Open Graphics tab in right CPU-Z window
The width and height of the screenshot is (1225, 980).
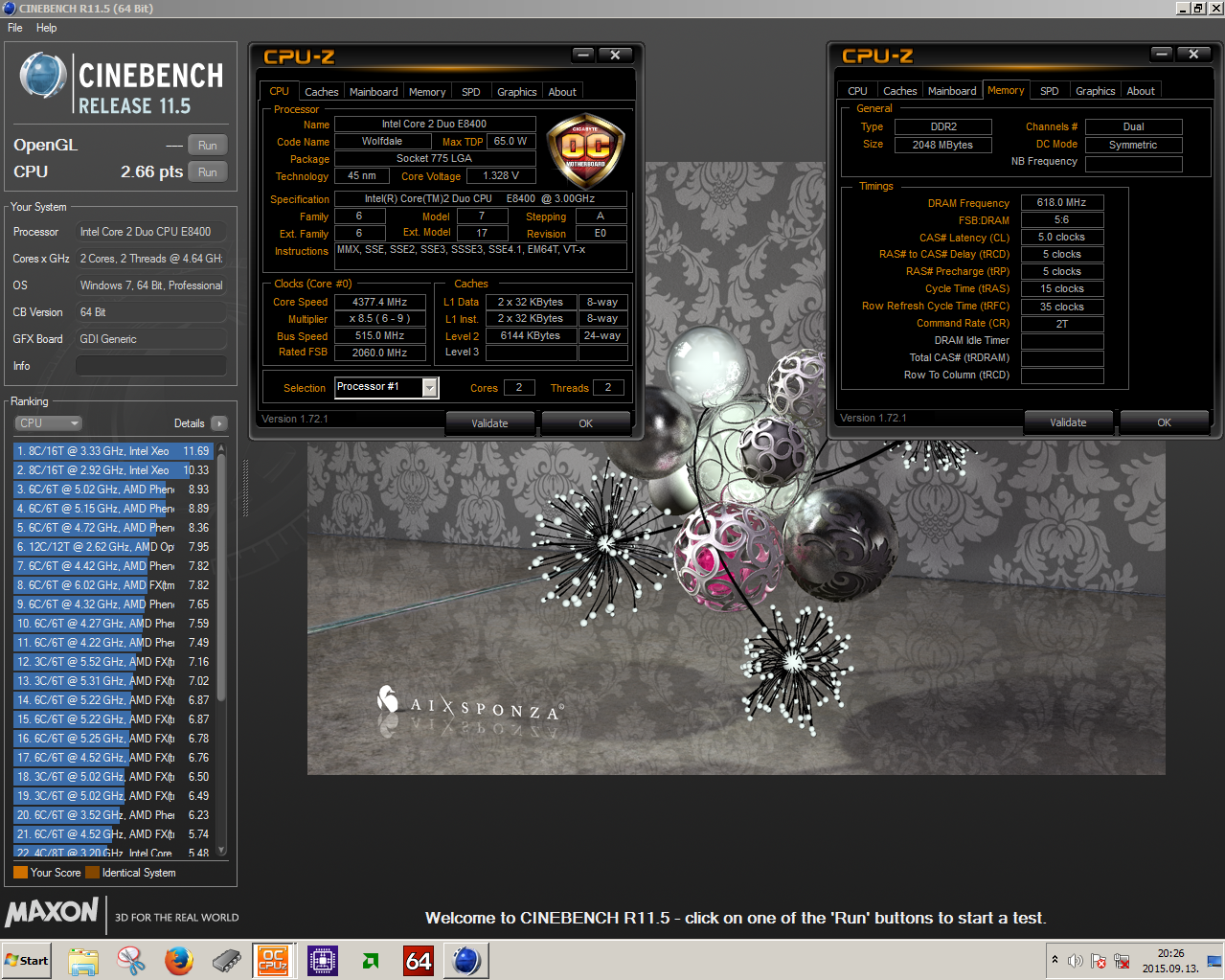1095,91
